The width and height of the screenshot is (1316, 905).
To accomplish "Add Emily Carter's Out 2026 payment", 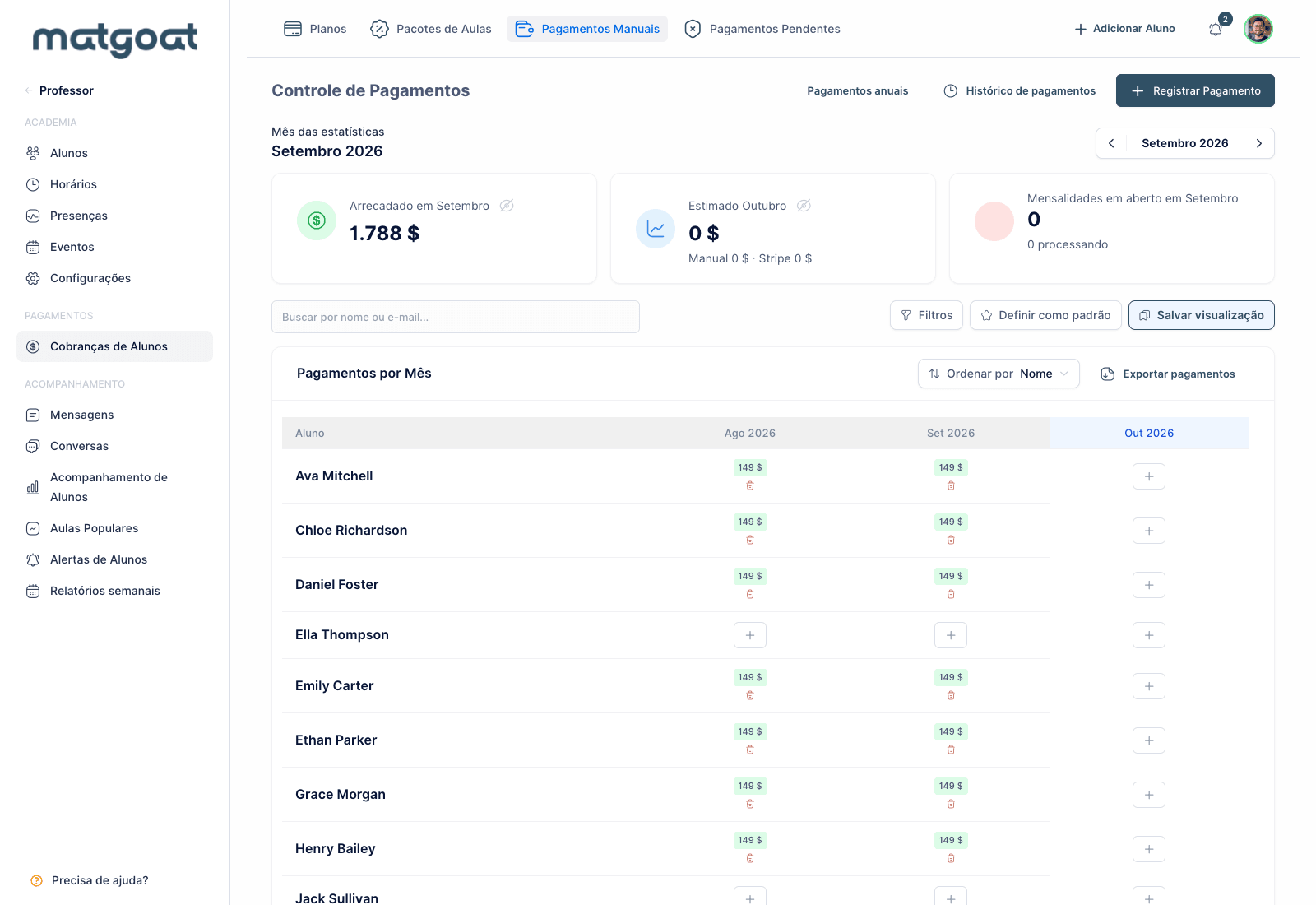I will pyautogui.click(x=1149, y=686).
